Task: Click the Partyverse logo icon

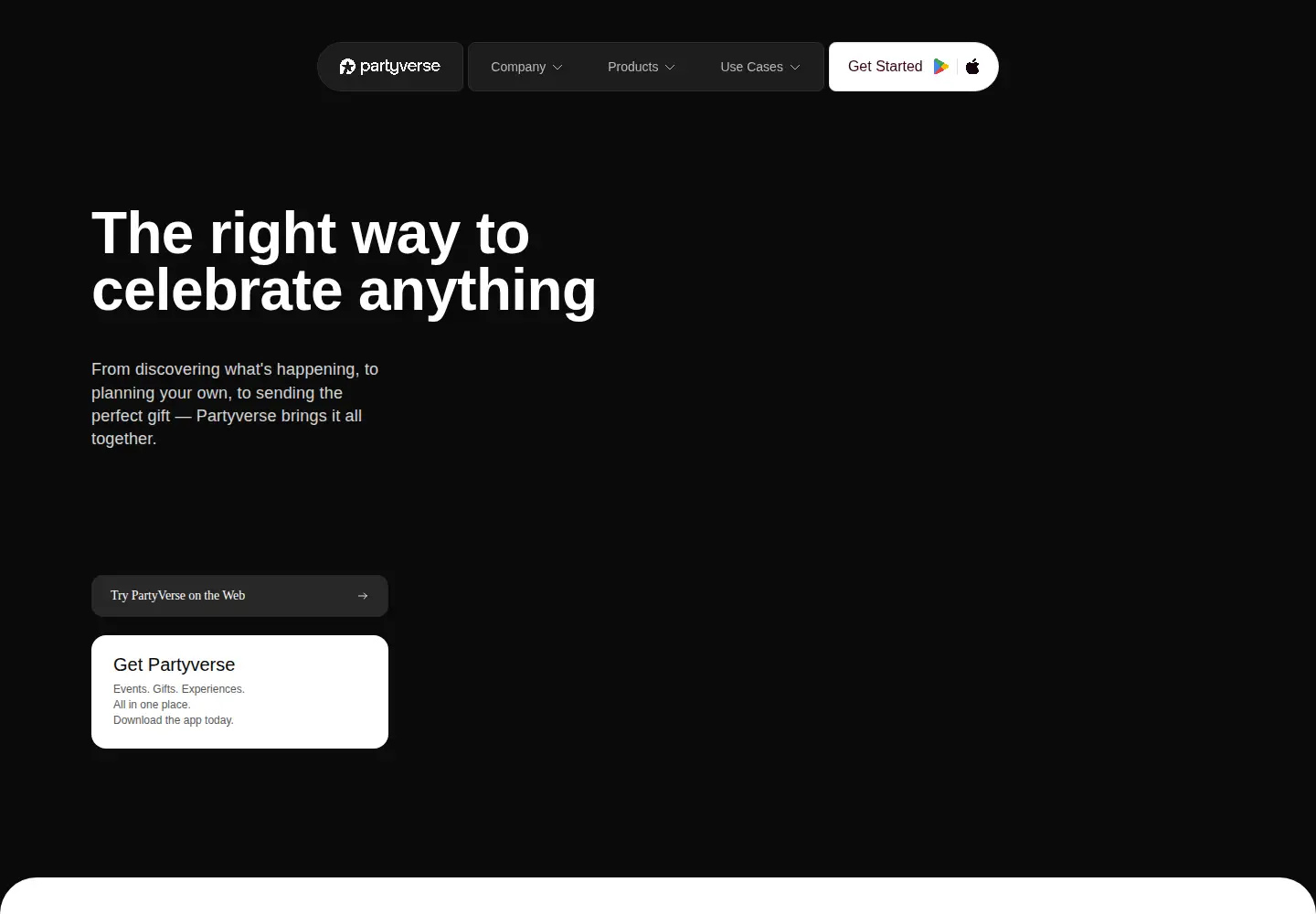Action: pos(347,67)
